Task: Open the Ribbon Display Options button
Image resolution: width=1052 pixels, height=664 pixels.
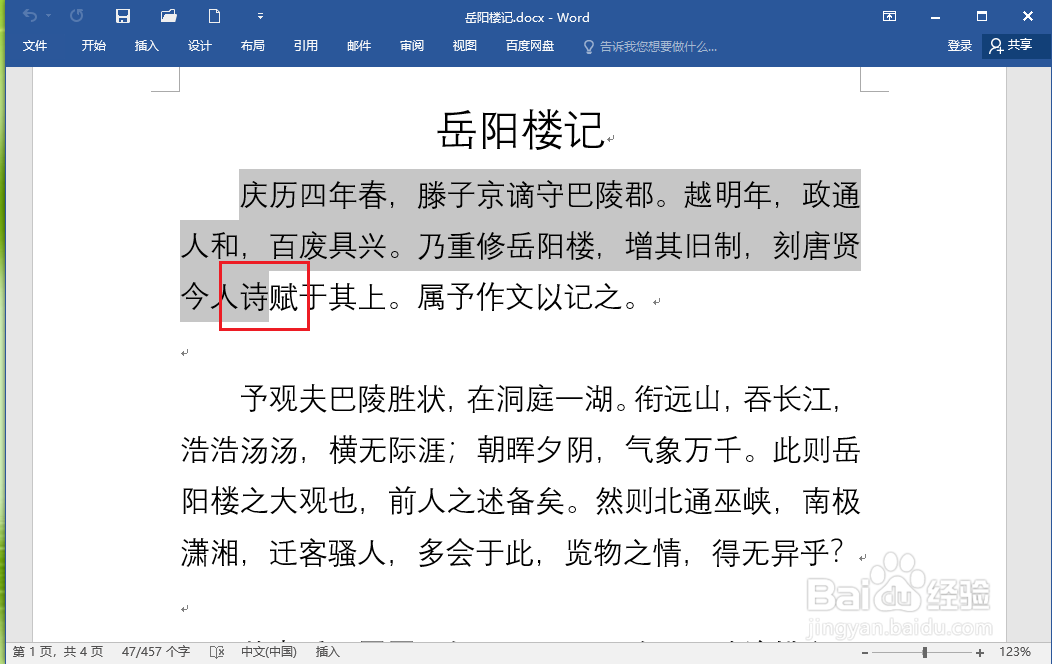Action: pyautogui.click(x=890, y=16)
